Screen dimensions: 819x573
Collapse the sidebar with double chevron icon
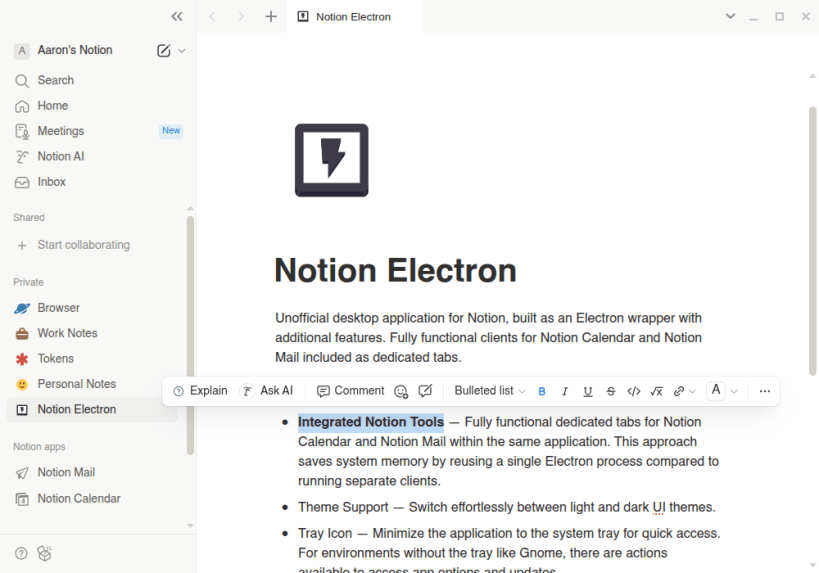point(177,17)
